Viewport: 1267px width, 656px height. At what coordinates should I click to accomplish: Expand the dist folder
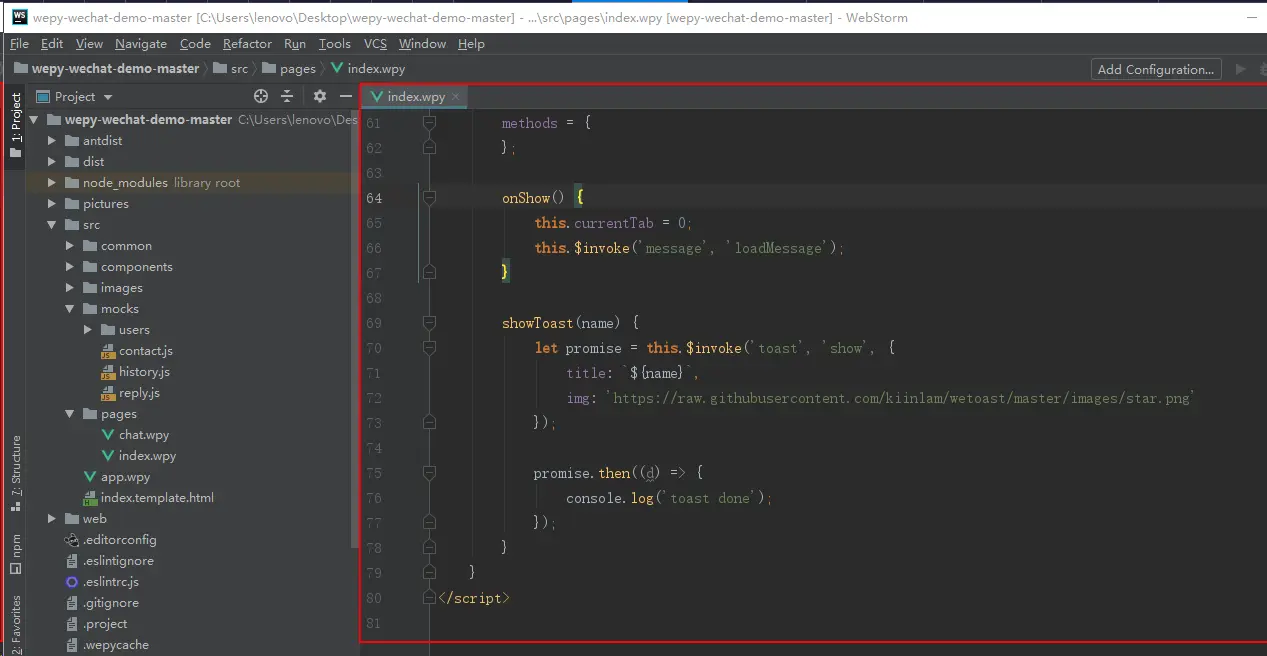click(x=52, y=161)
